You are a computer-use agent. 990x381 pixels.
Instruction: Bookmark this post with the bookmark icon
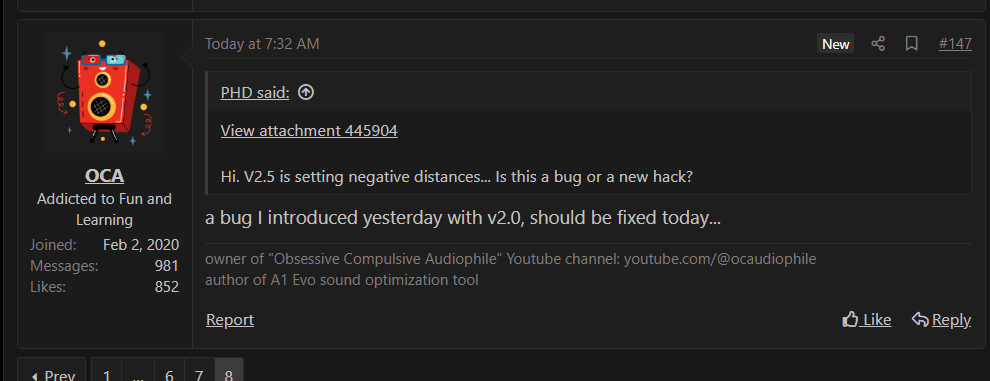[x=911, y=44]
